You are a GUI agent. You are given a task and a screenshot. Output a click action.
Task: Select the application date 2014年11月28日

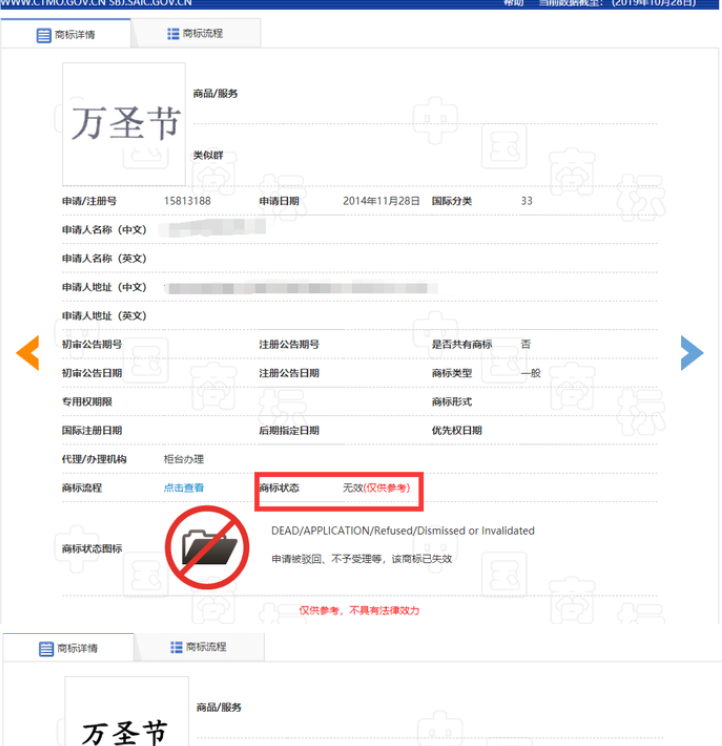tap(381, 201)
